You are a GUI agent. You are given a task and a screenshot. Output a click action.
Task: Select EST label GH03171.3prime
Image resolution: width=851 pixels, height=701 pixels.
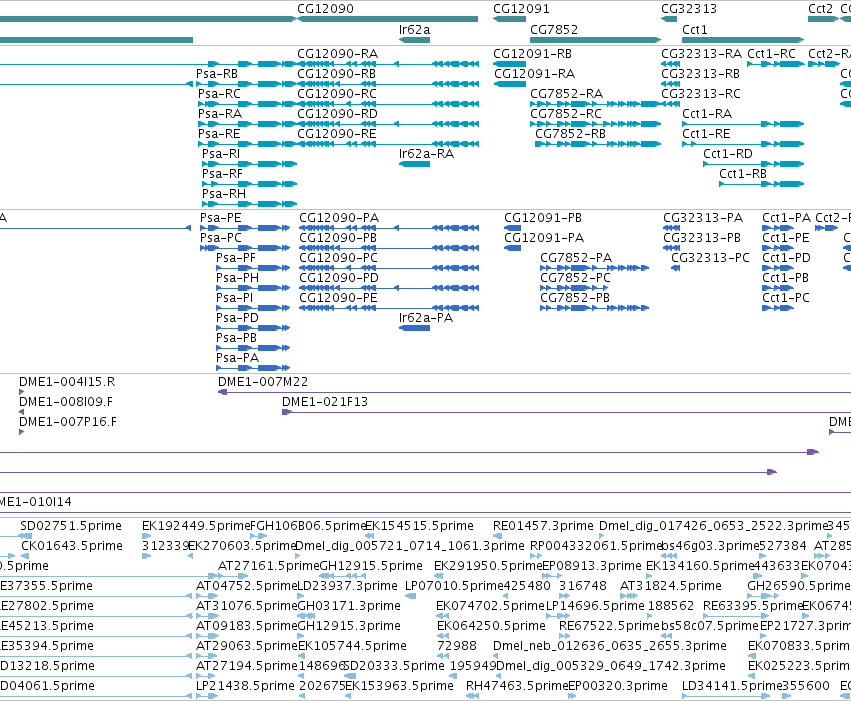pyautogui.click(x=350, y=606)
